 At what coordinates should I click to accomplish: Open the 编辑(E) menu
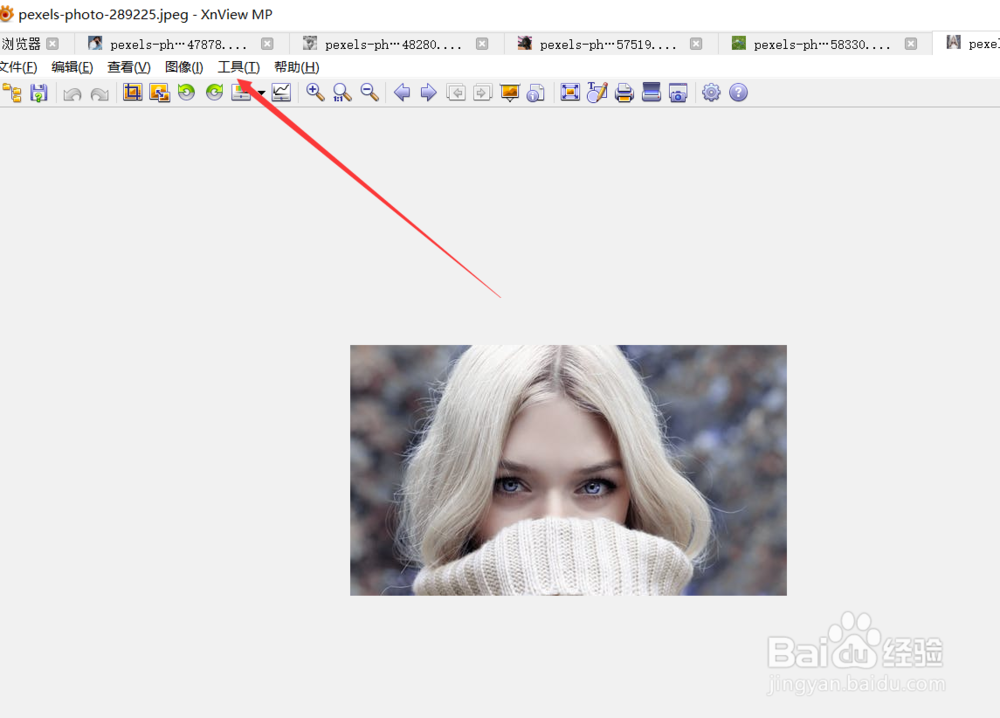tap(72, 67)
